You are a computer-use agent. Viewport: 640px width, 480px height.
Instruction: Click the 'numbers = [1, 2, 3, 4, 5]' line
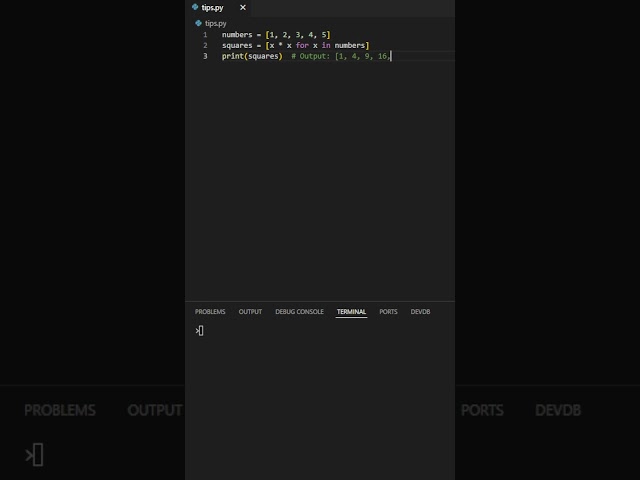click(x=276, y=35)
